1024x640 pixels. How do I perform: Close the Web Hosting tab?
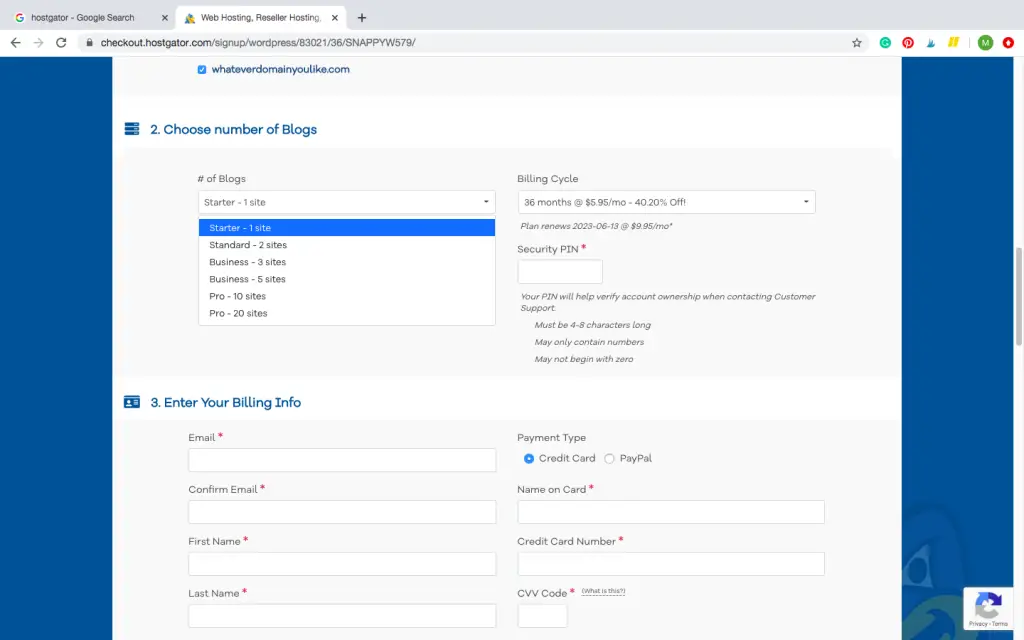(x=335, y=18)
